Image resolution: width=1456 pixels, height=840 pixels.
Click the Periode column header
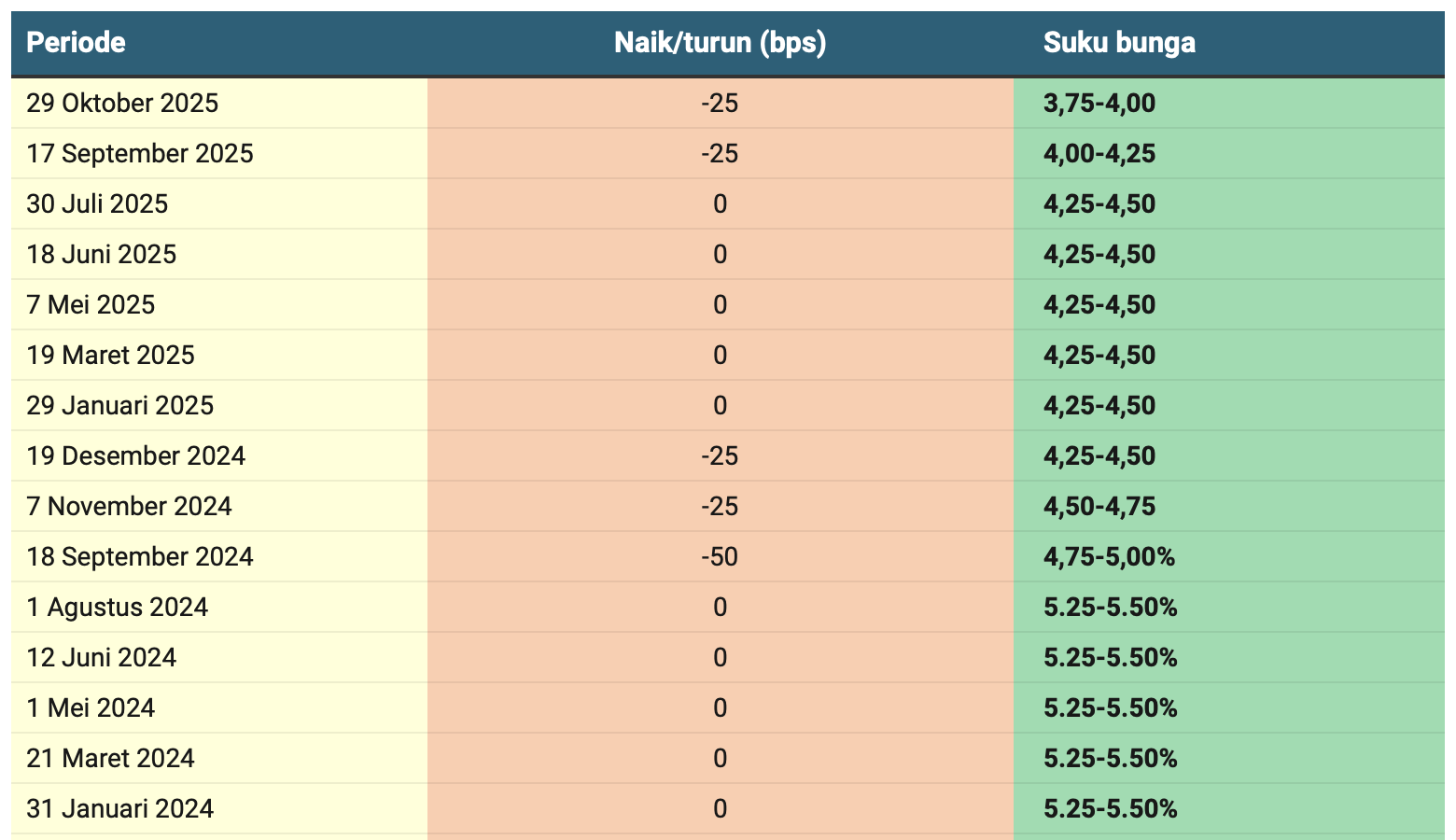pos(76,43)
